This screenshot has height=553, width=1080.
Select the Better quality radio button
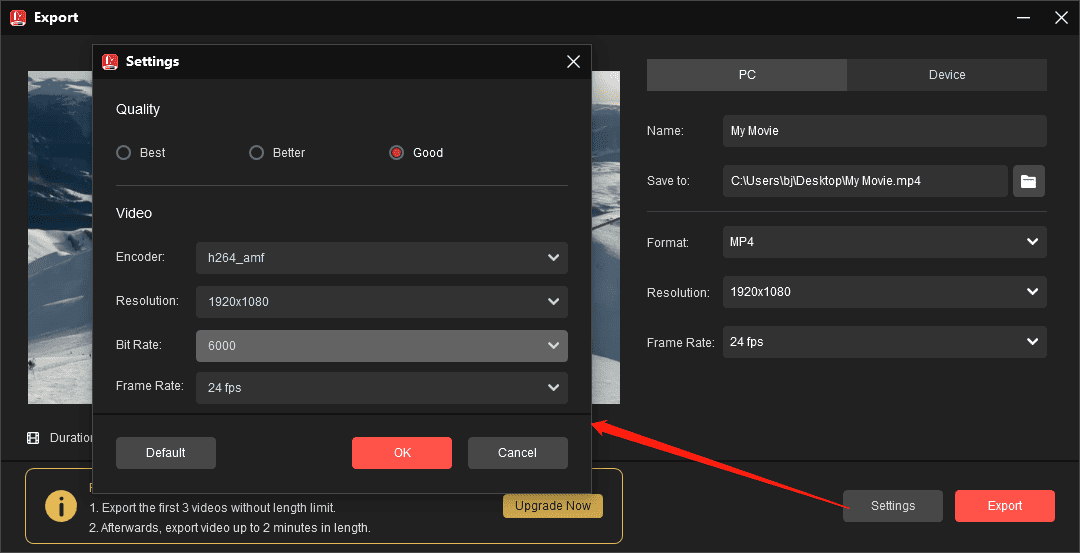point(256,153)
